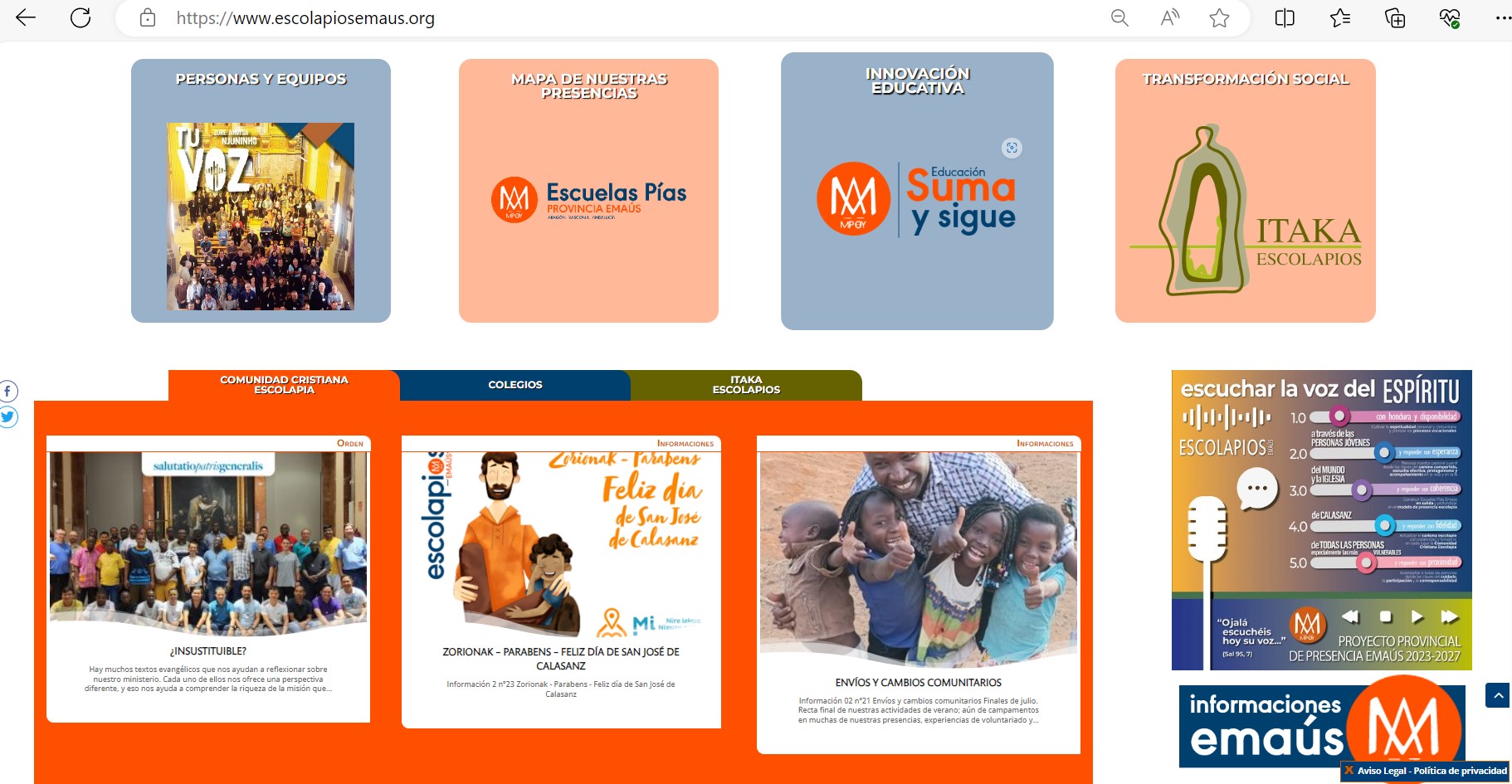Open the ¿Insustituible? article link

(x=207, y=651)
